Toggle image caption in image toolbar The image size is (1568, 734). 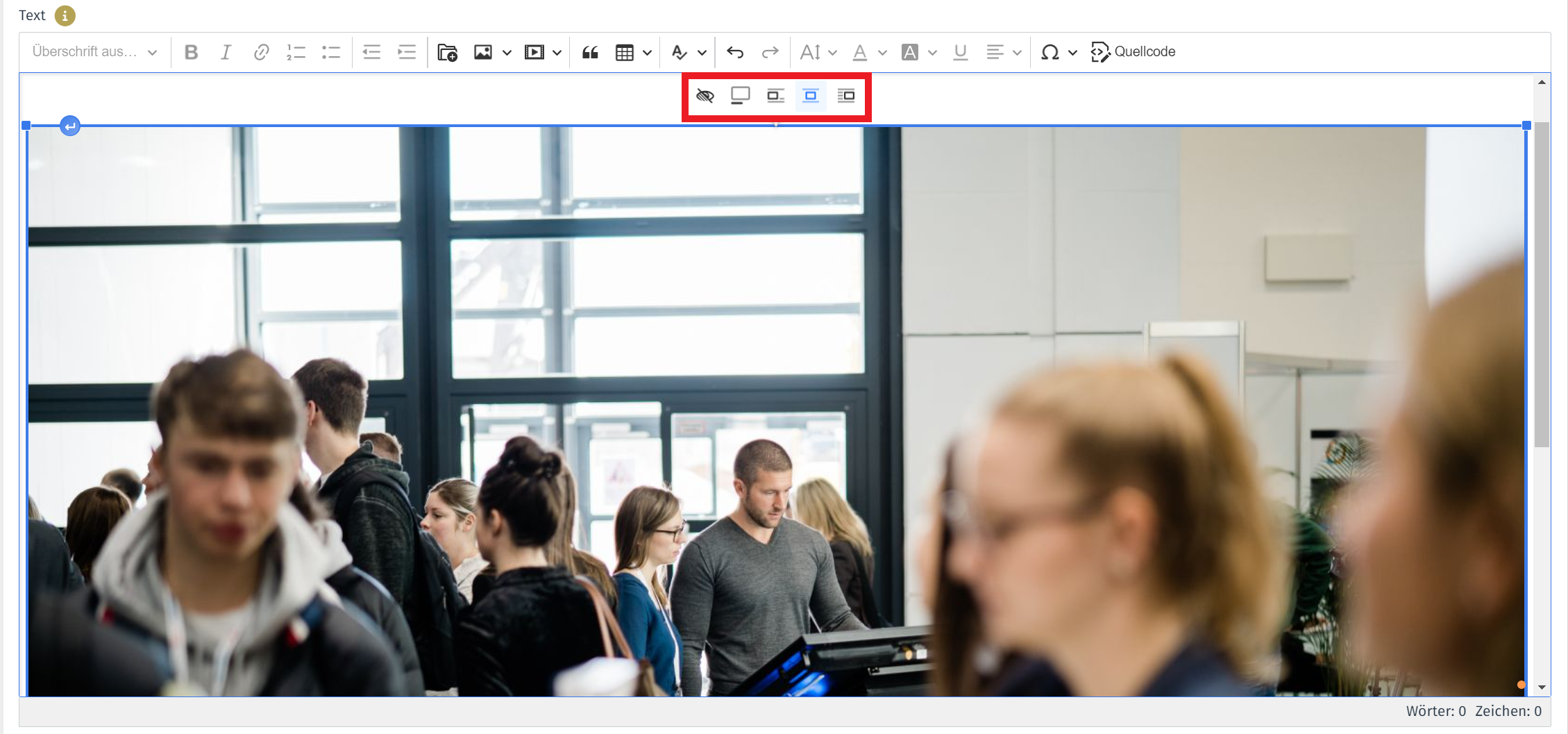741,96
